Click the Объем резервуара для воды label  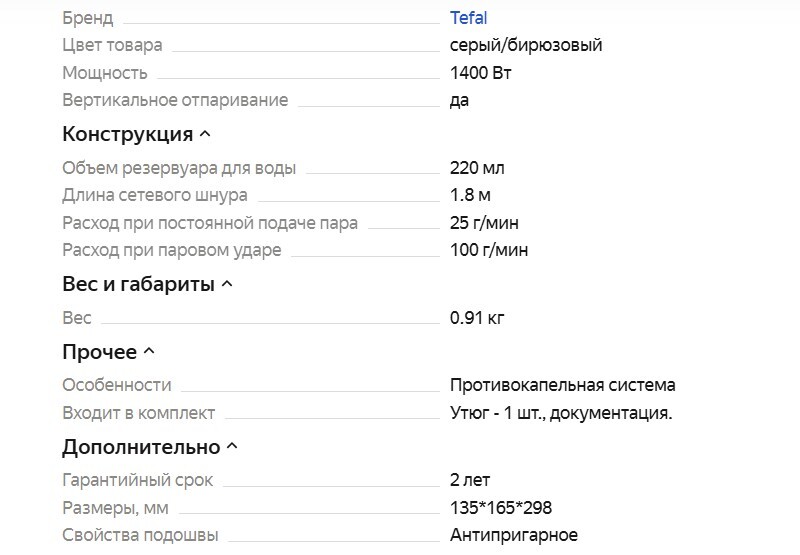[179, 169]
